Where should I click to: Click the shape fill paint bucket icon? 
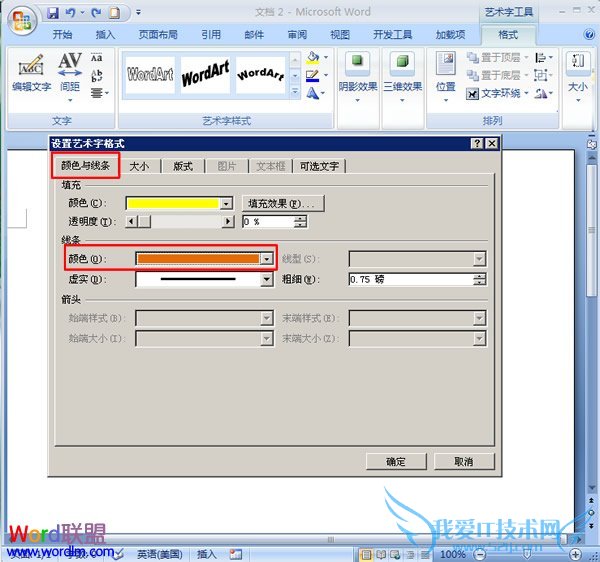(313, 58)
